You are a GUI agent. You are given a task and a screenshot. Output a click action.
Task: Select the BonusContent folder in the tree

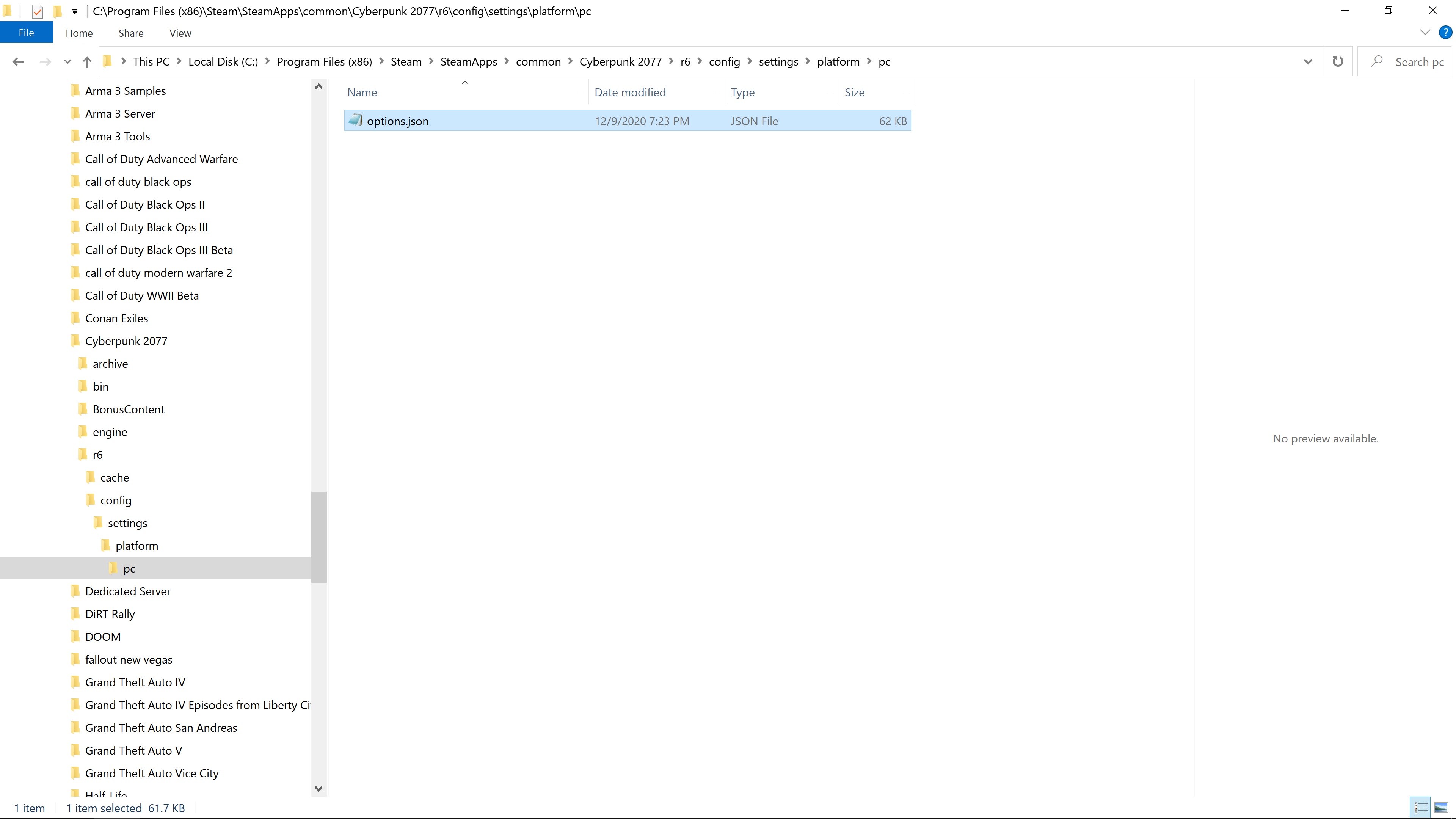[128, 409]
